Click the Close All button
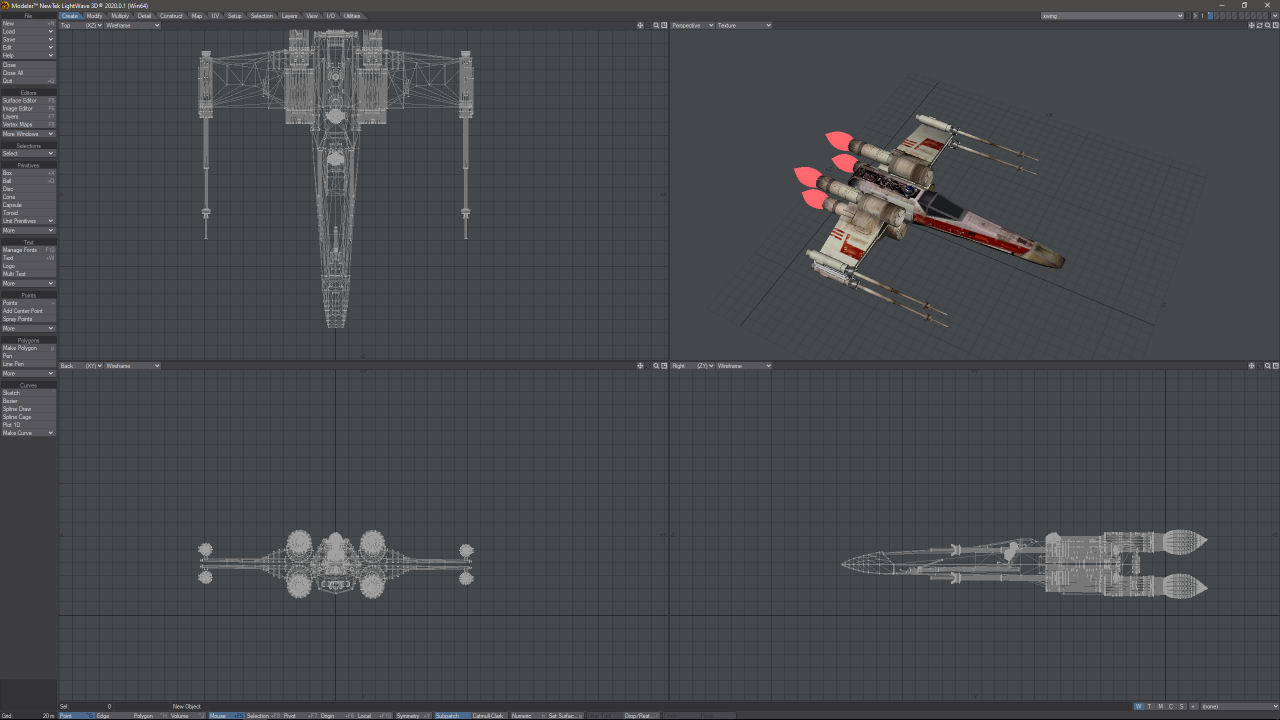 (28, 73)
